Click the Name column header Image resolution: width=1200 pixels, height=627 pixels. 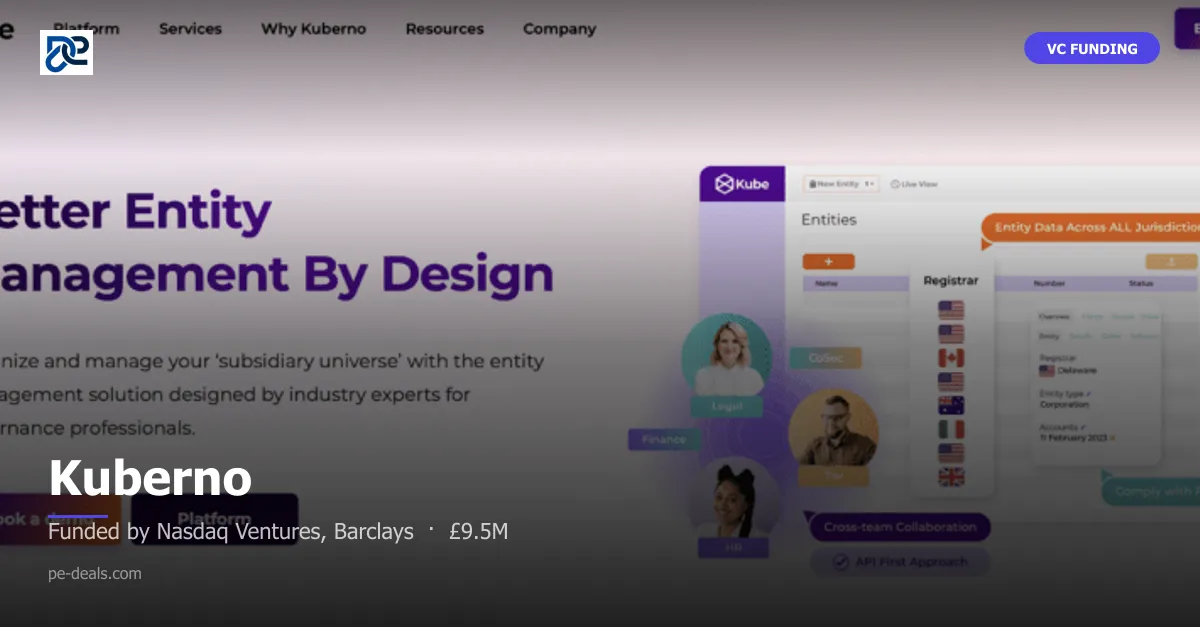point(826,284)
